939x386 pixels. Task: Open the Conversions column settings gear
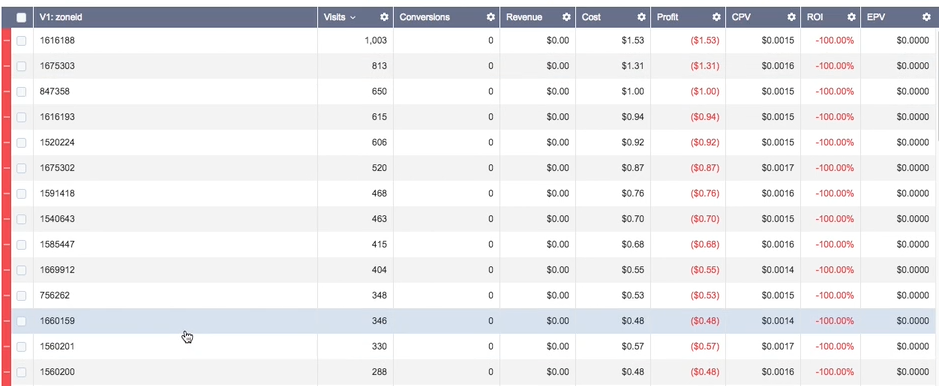pos(491,17)
